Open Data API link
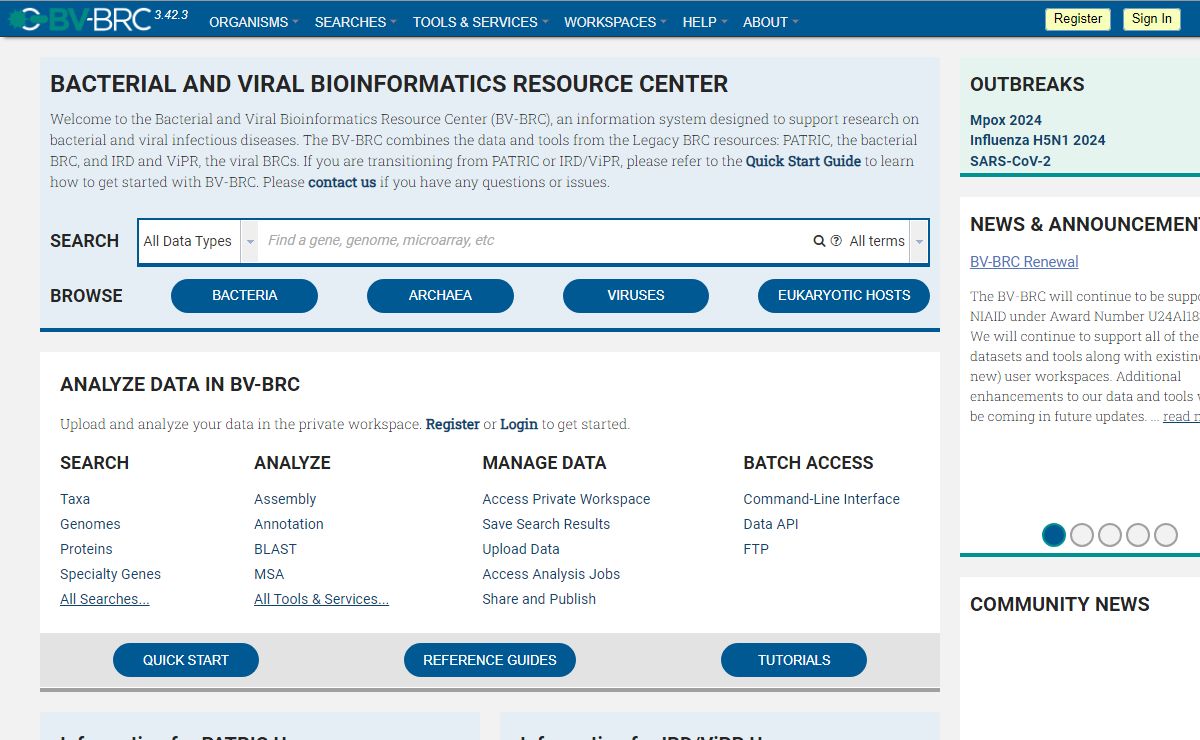 [x=771, y=524]
